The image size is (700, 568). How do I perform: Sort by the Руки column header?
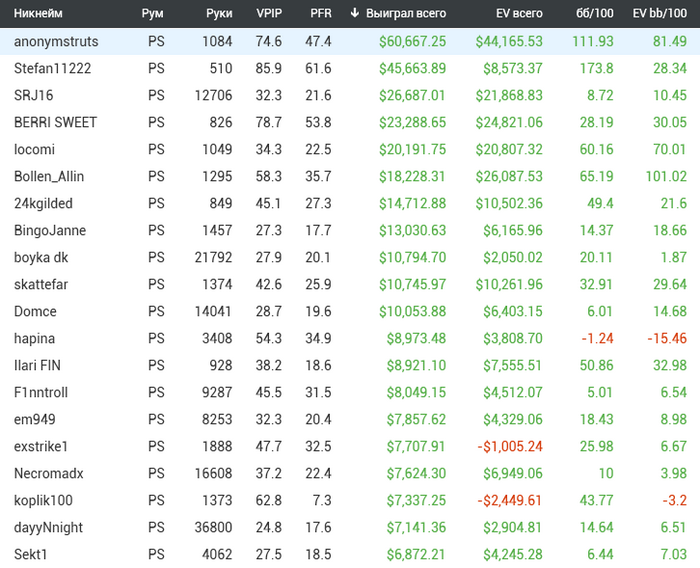click(x=219, y=13)
